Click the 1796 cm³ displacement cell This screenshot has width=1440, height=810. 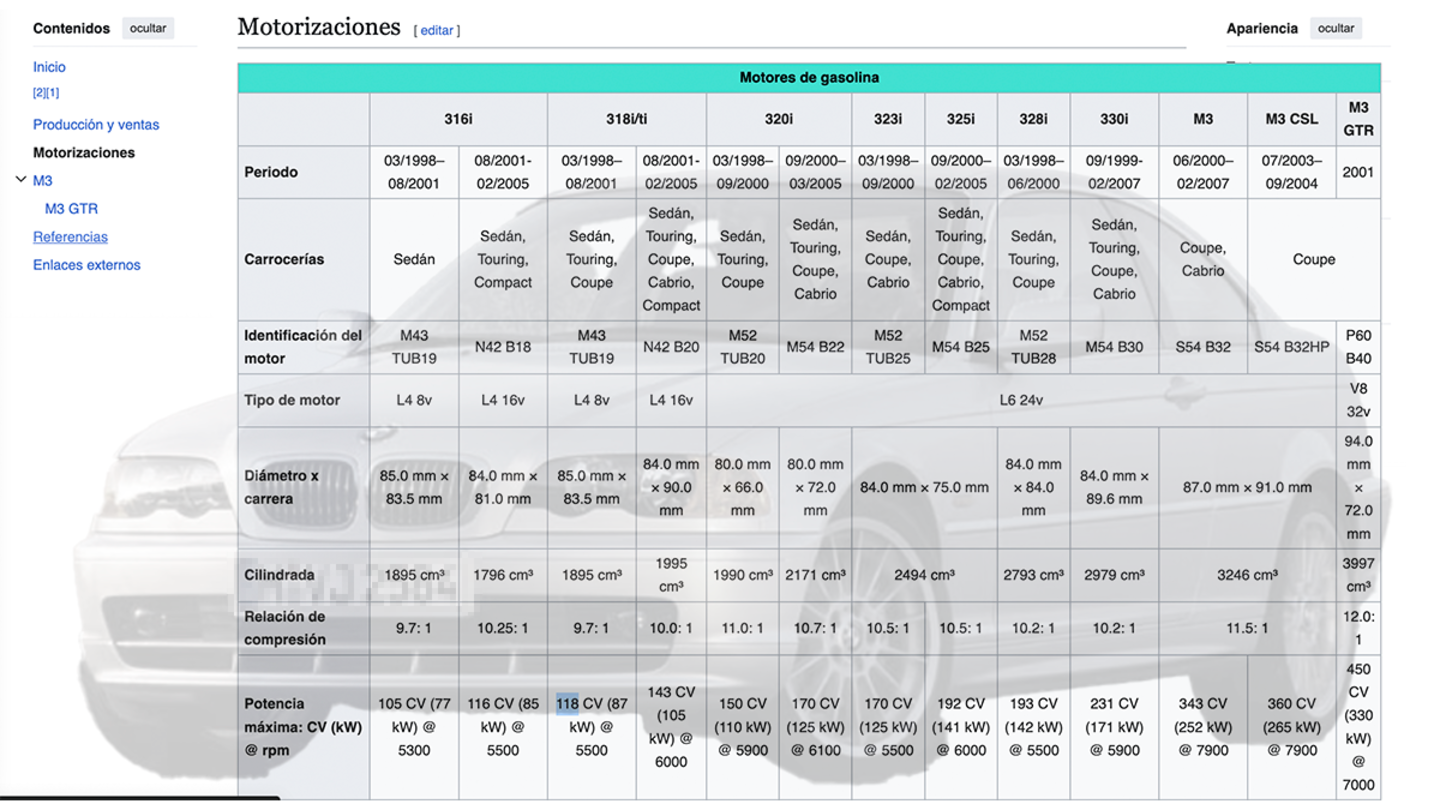503,575
